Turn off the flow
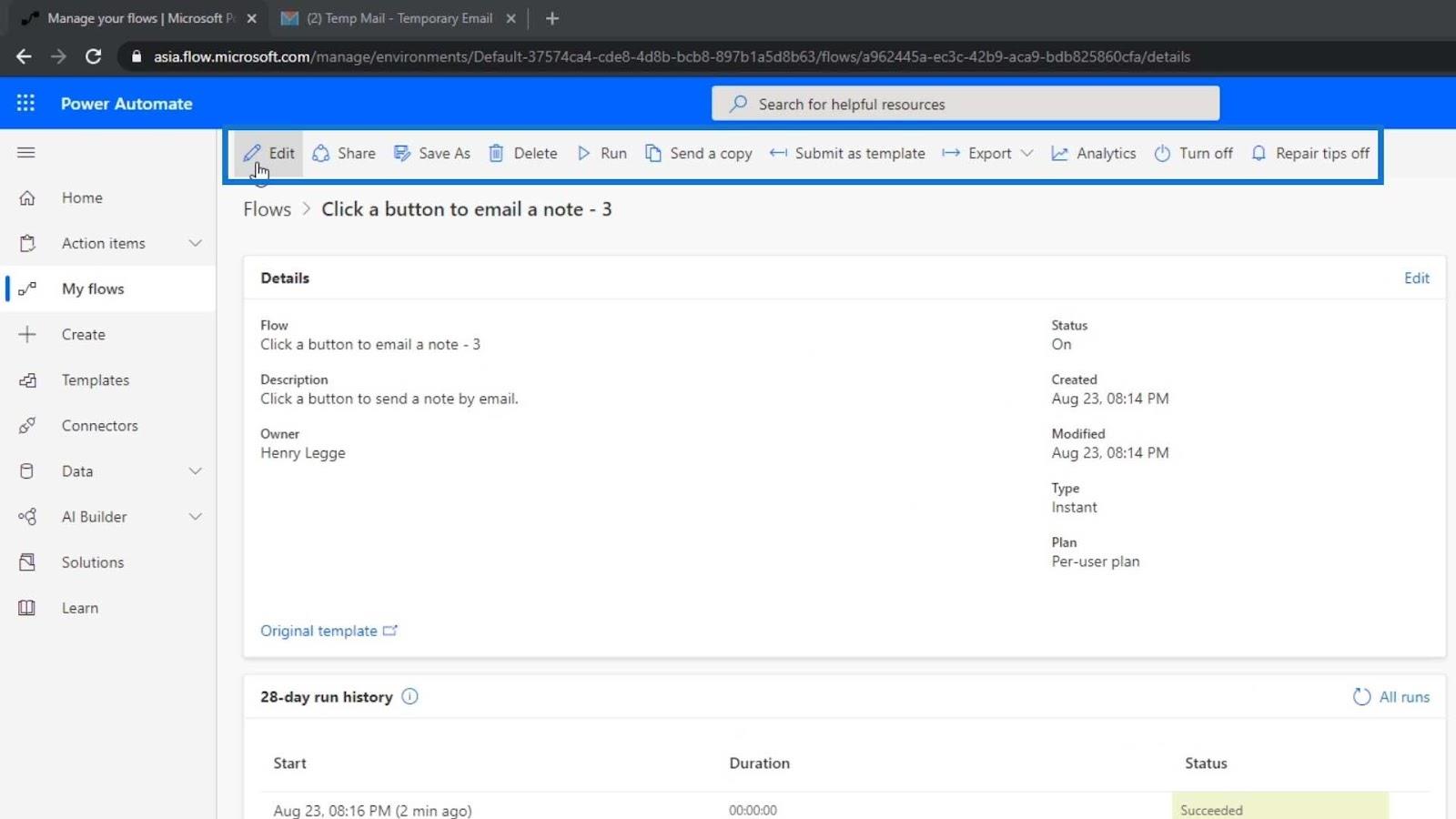This screenshot has width=1456, height=819. (x=1194, y=153)
